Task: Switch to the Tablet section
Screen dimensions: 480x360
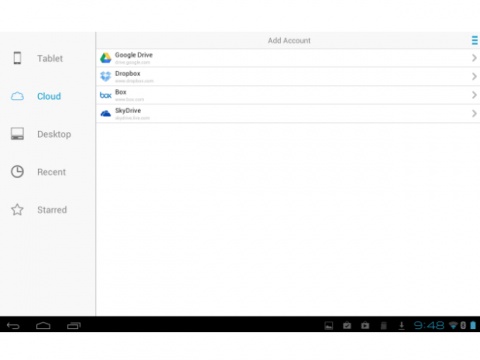Action: click(x=50, y=58)
